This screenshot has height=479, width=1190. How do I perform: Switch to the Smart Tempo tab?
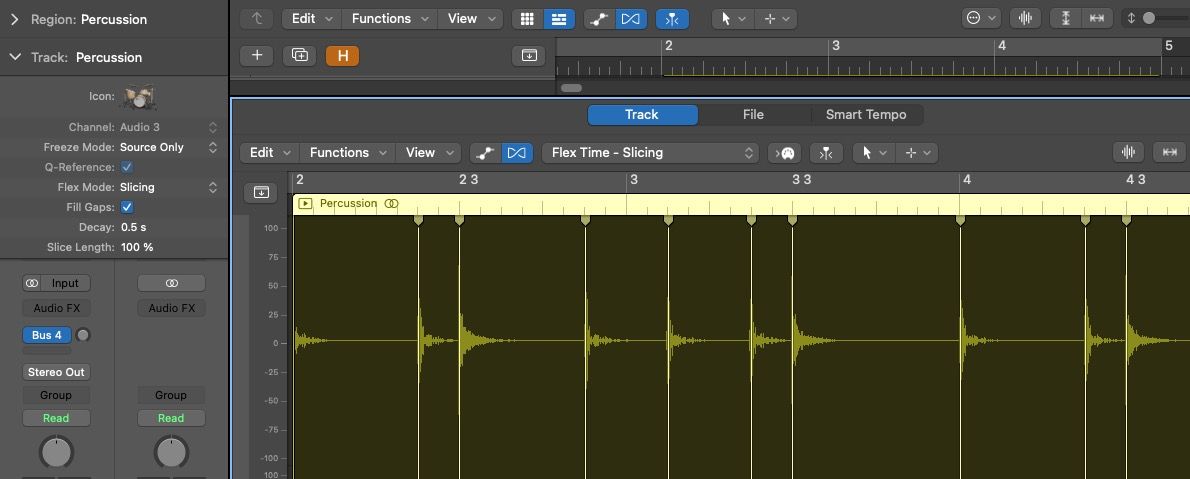[x=866, y=115]
